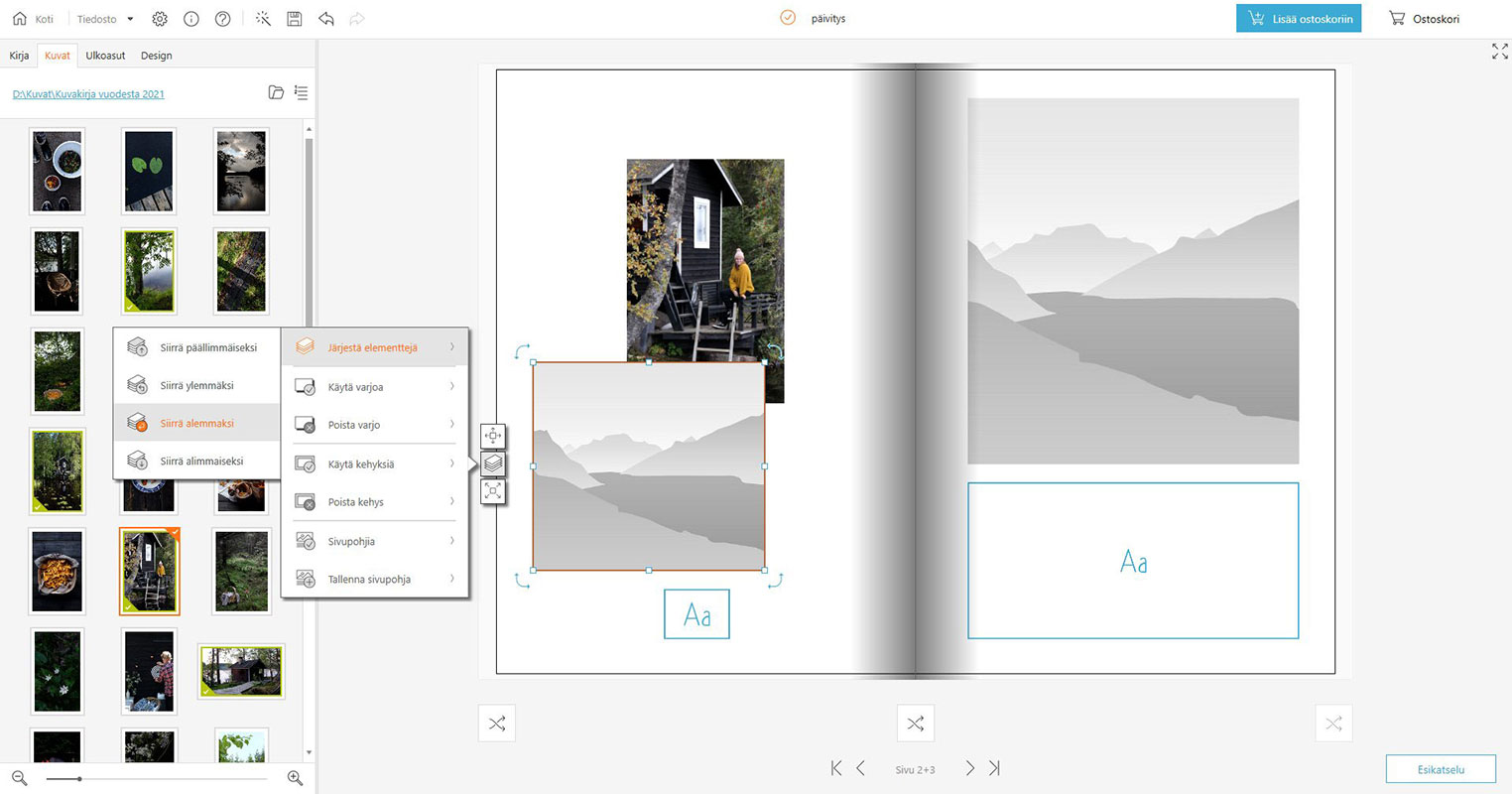Click the thumbnail zoom slider handle
1512x794 pixels.
point(79,779)
